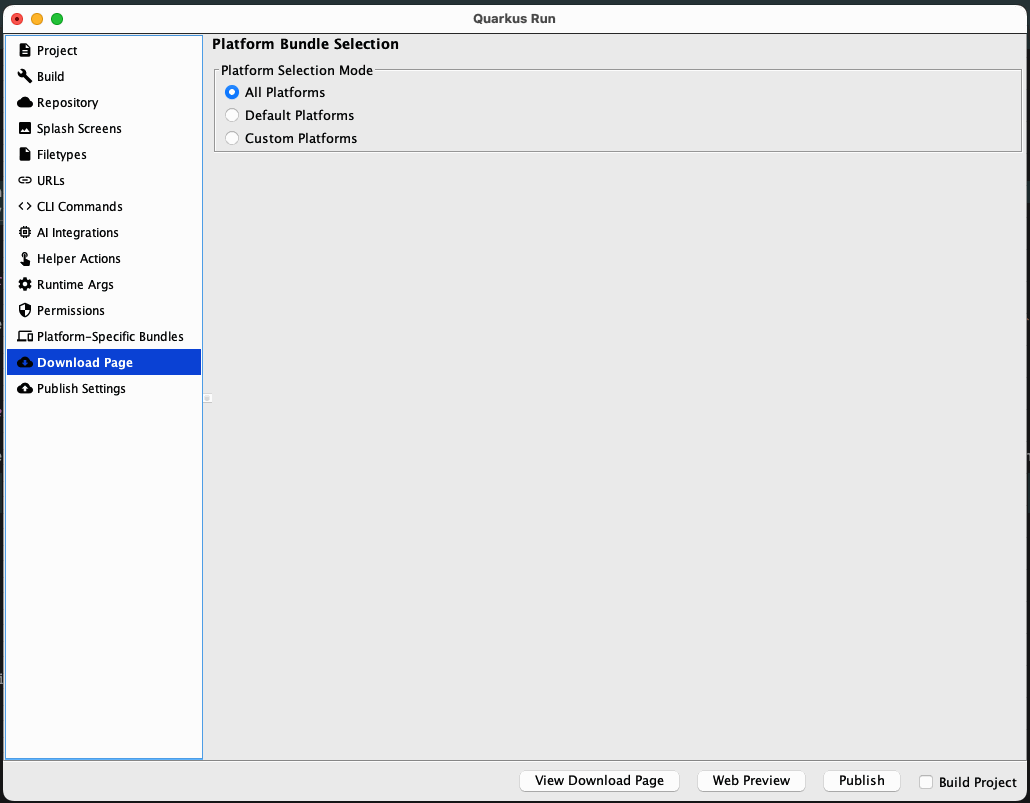The image size is (1030, 803).
Task: Click the View Download Page button
Action: click(599, 781)
